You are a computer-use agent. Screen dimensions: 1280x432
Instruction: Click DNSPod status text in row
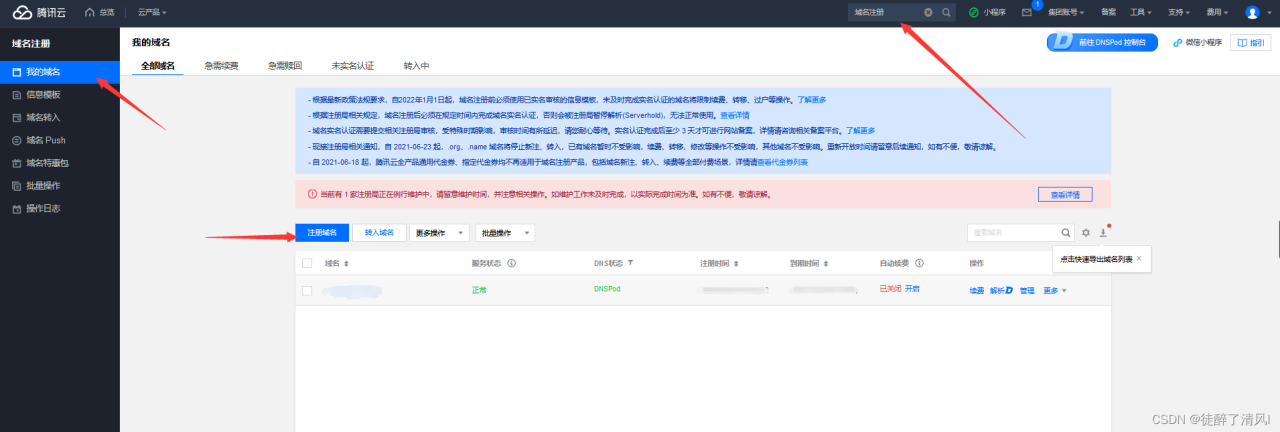point(606,289)
